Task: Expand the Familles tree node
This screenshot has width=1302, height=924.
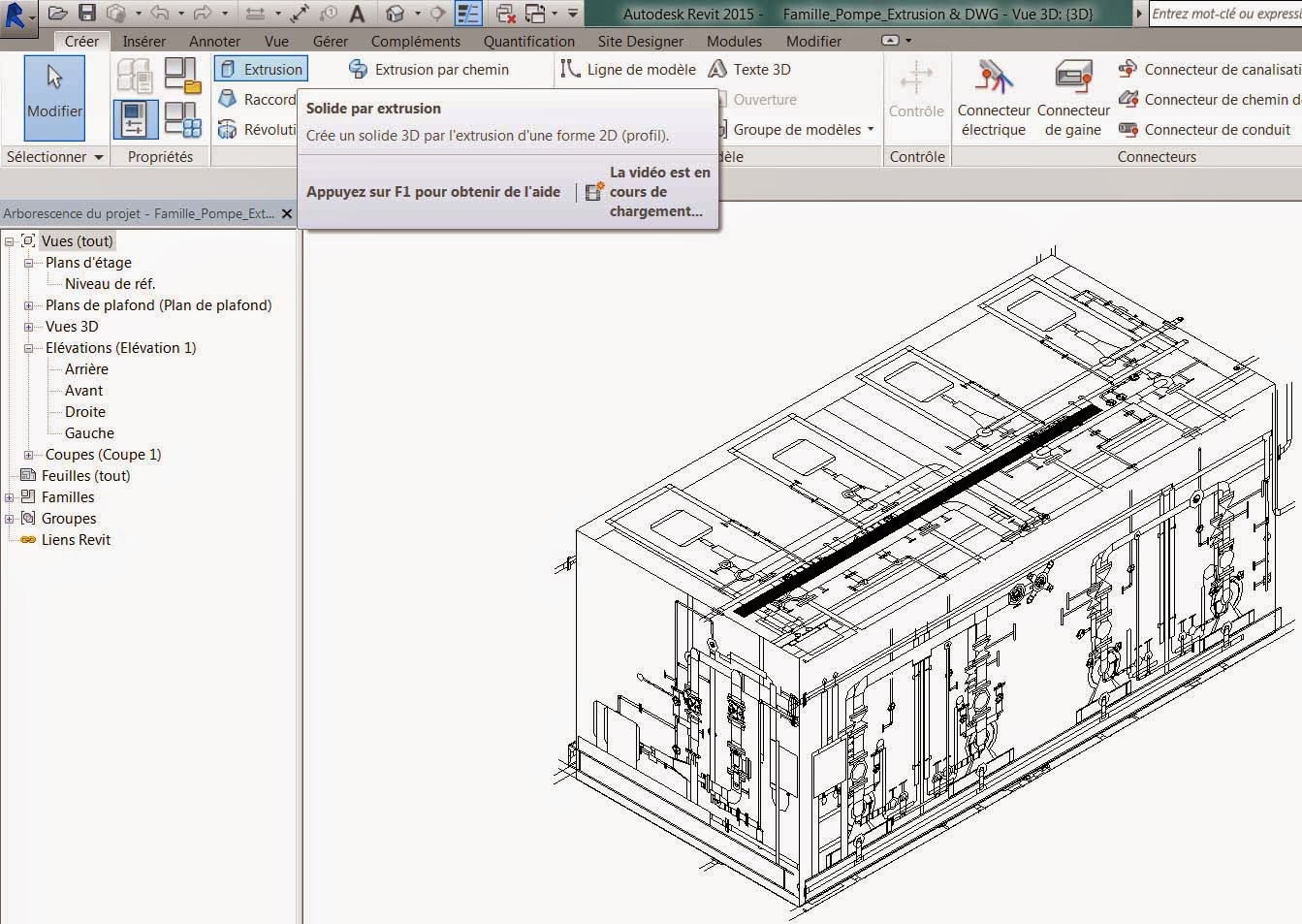Action: point(10,497)
